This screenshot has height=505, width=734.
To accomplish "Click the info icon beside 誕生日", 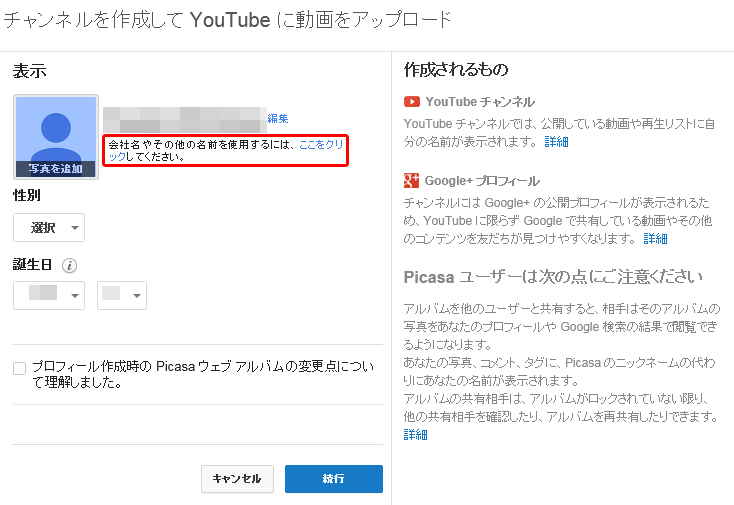I will click(70, 266).
